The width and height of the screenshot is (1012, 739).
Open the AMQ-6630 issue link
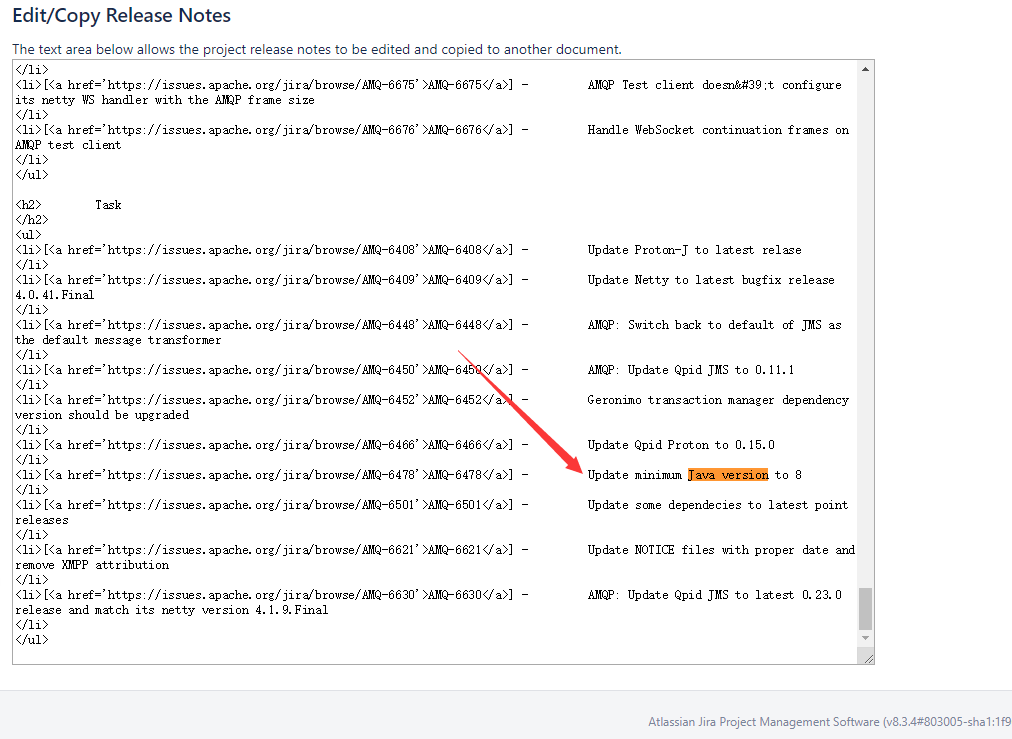[452, 594]
